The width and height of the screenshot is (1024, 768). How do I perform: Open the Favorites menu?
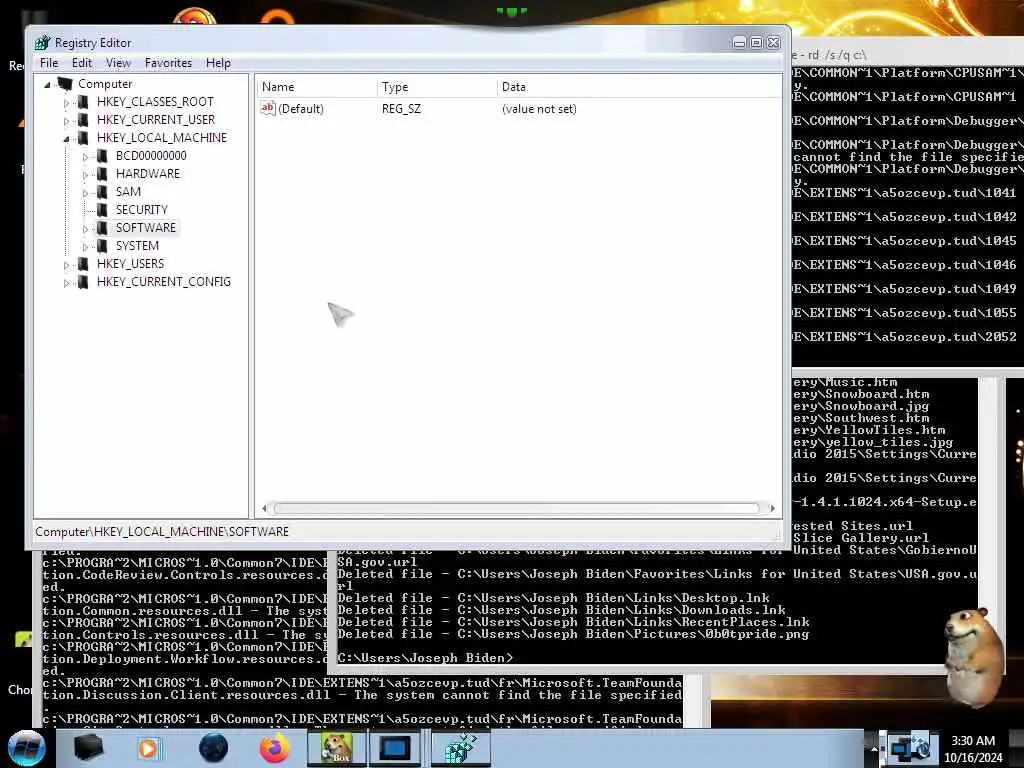[x=168, y=63]
